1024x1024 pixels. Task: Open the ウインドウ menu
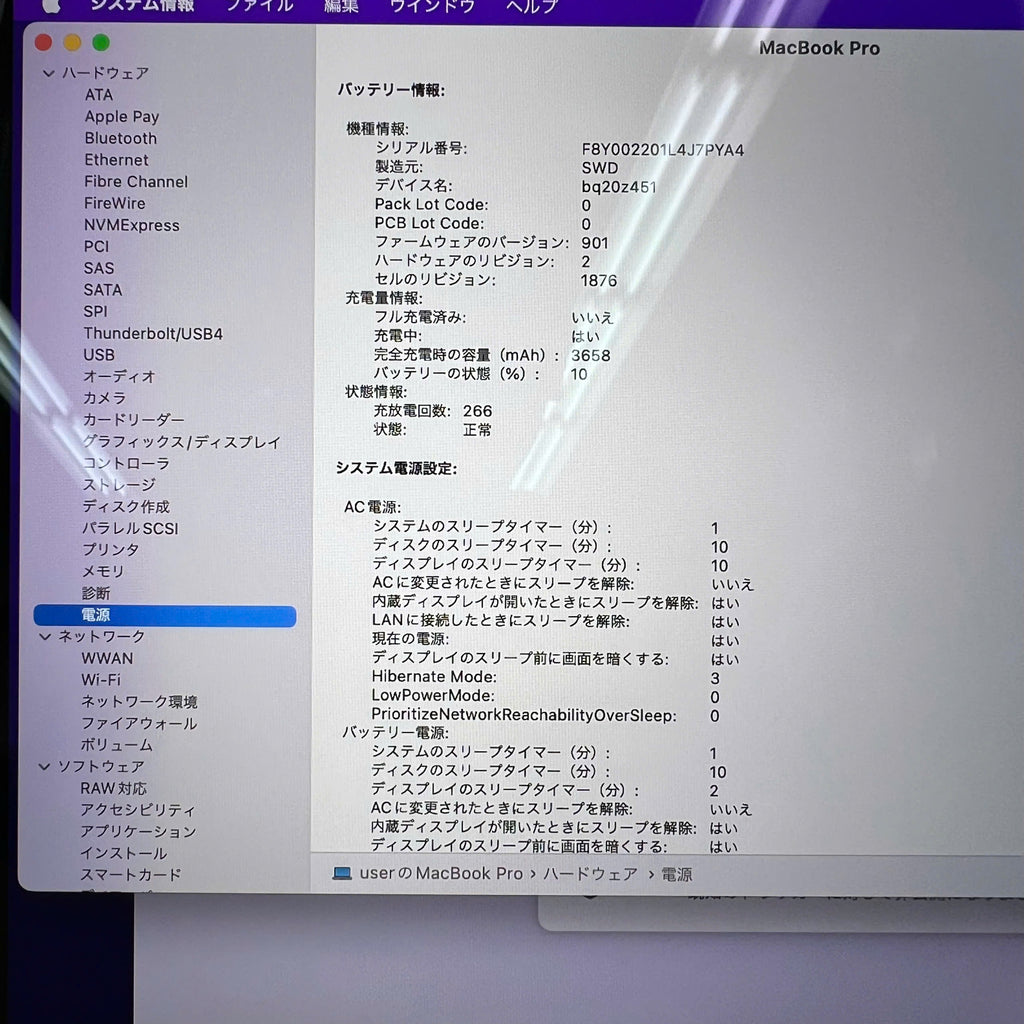(432, 5)
